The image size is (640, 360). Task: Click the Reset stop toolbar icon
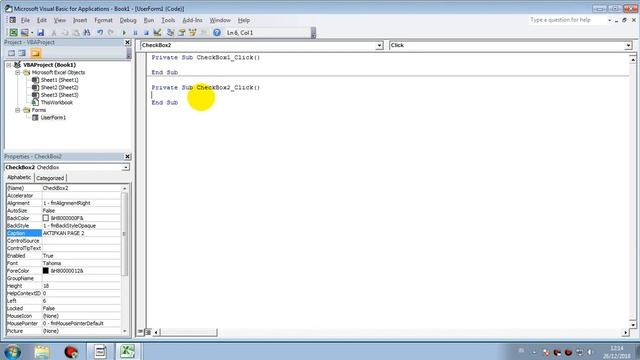(146, 33)
